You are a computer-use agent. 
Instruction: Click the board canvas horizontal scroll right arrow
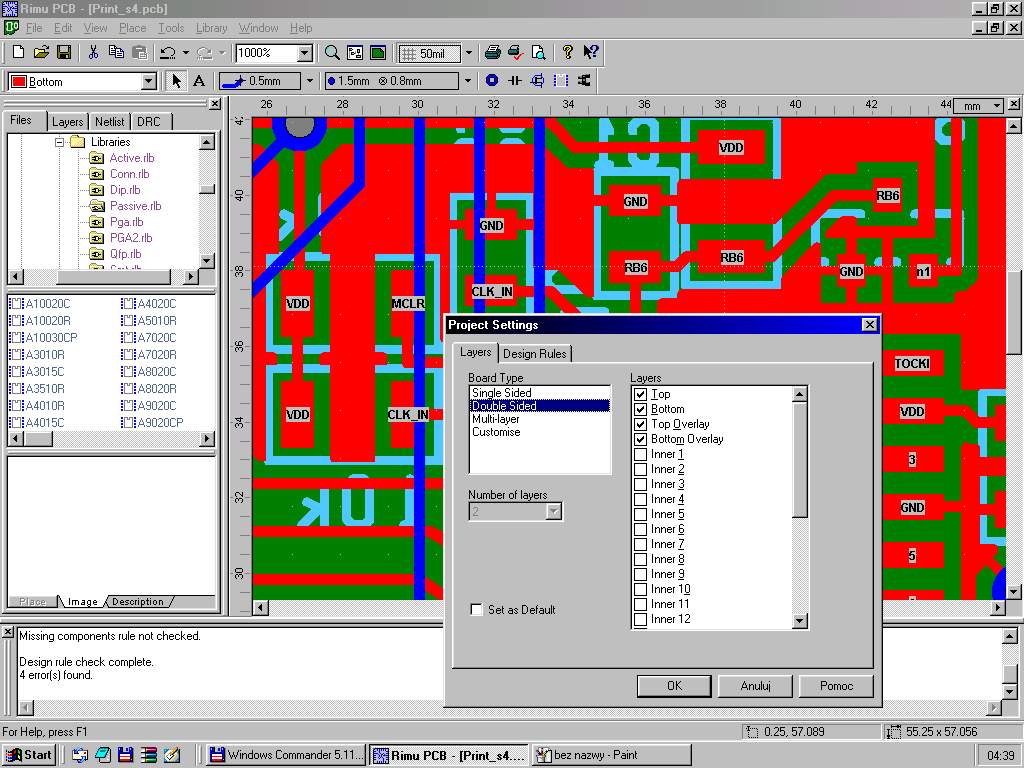click(x=998, y=607)
